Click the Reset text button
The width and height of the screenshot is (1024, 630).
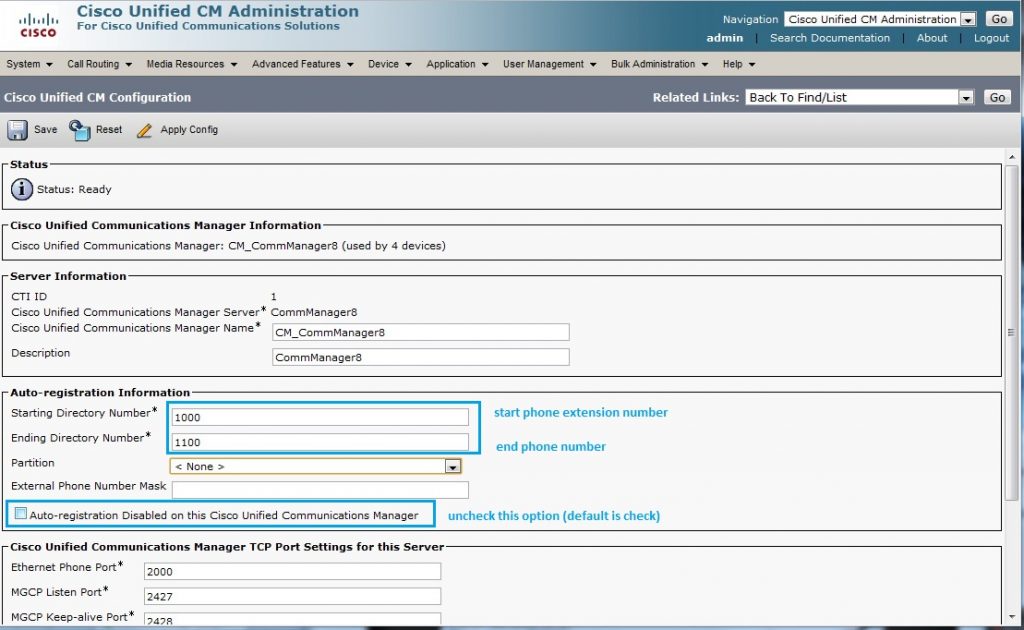[108, 129]
